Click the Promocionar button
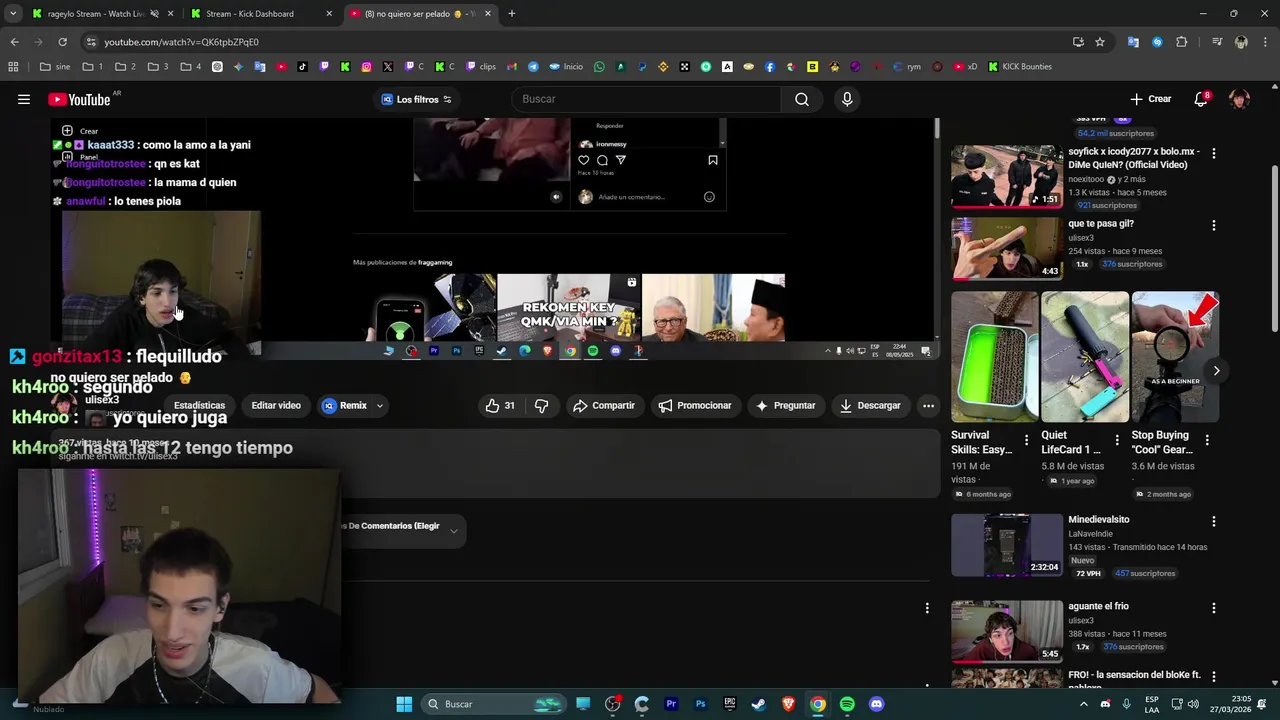Image resolution: width=1280 pixels, height=720 pixels. point(695,405)
